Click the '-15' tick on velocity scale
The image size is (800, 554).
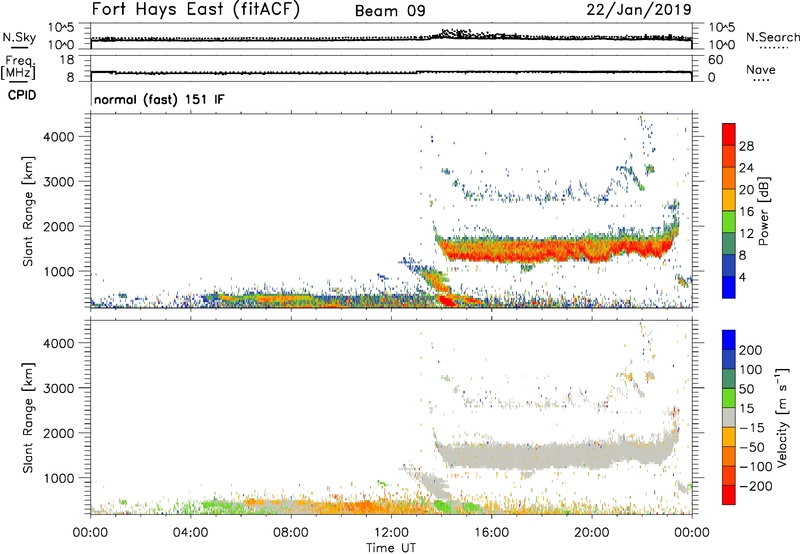click(751, 428)
